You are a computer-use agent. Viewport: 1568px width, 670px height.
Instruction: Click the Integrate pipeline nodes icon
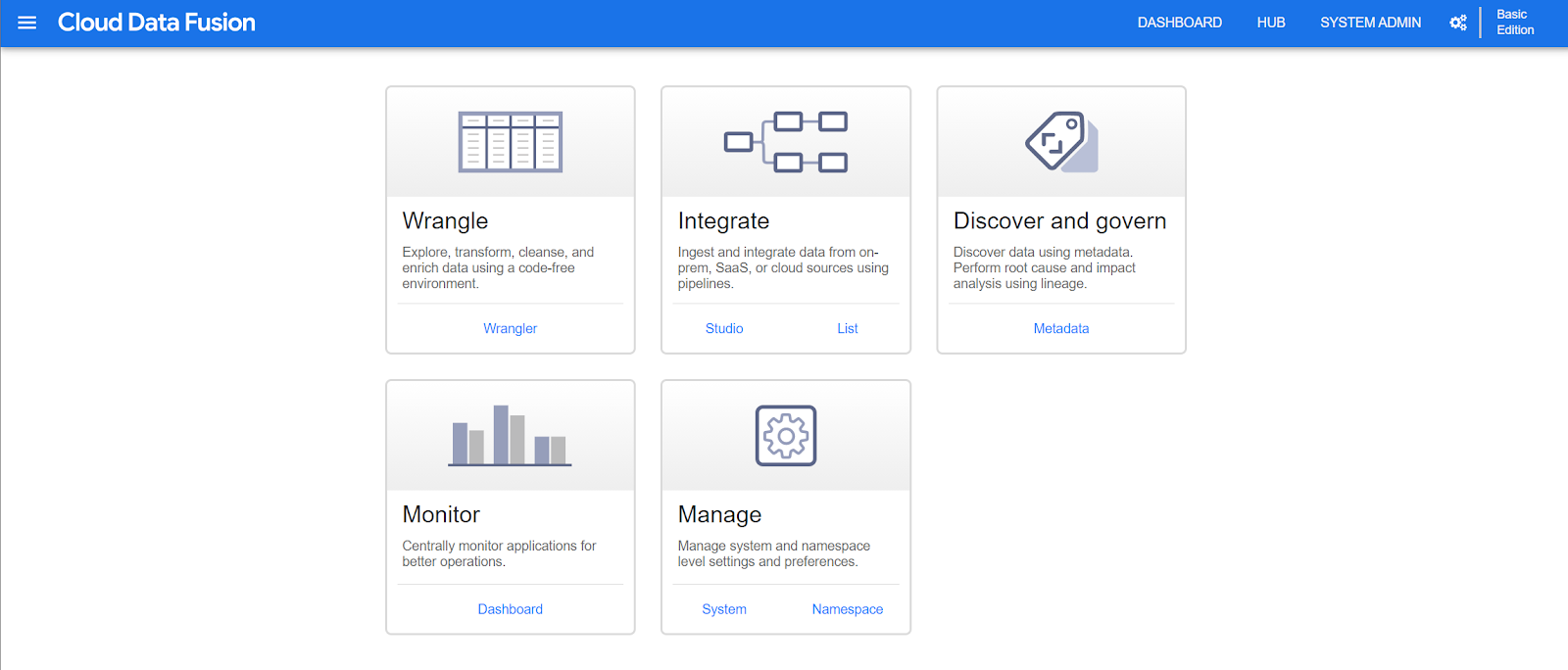[786, 142]
